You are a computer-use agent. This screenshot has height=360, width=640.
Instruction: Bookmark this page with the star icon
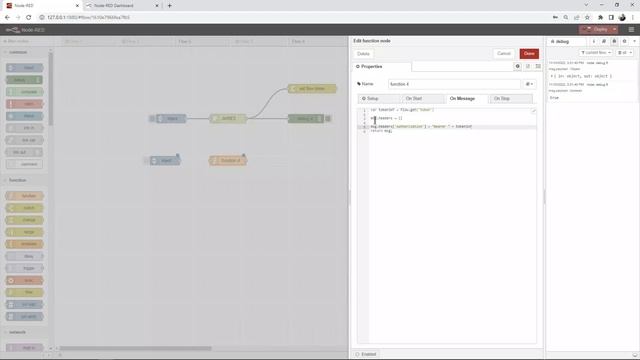[x=587, y=18]
